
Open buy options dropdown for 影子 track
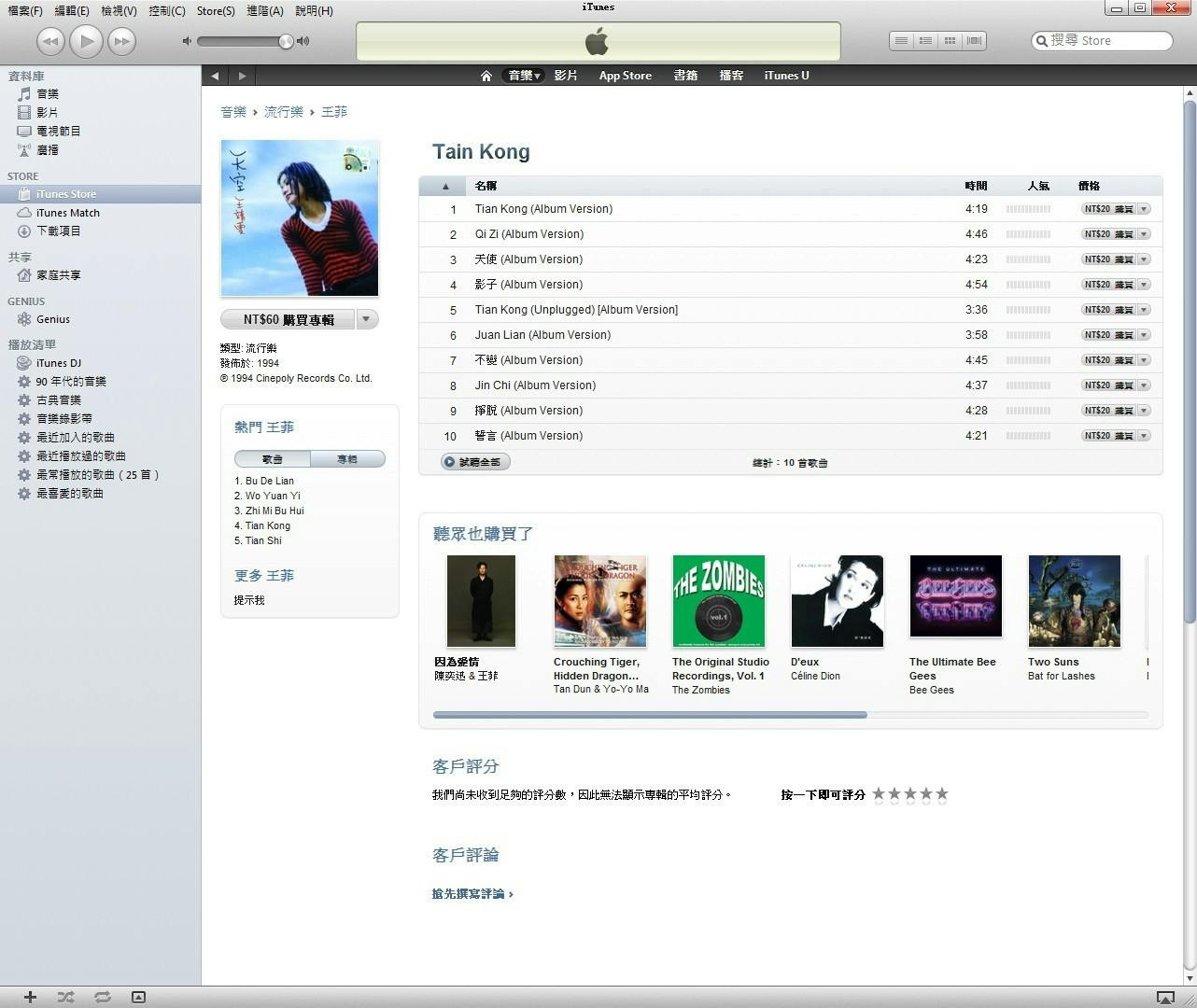[1144, 285]
